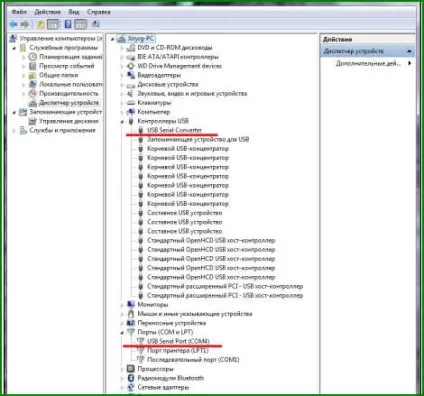Toggle the Show/Hide action pane toolbar icon
Screen dimensions: 424x396
click(80, 24)
